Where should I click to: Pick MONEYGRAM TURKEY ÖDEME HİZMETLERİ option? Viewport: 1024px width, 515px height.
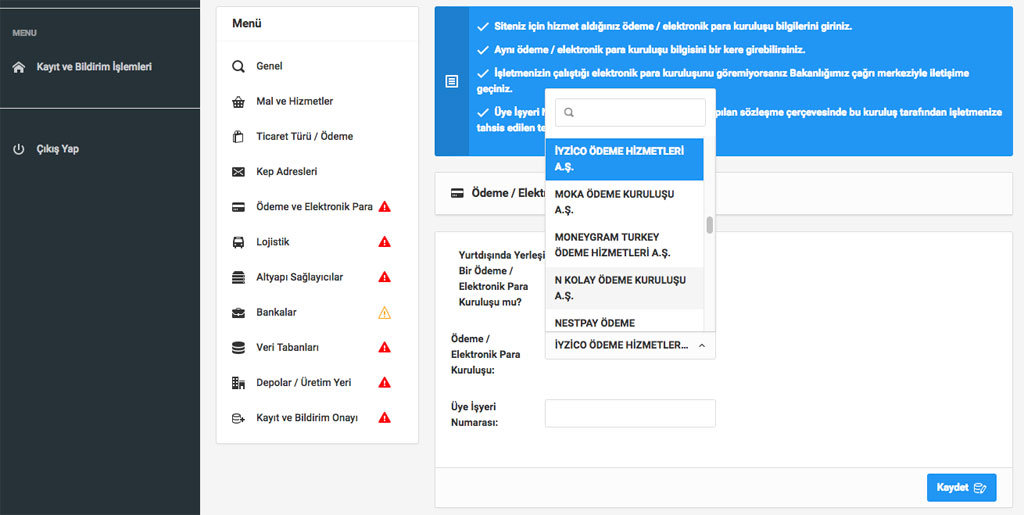[x=612, y=245]
